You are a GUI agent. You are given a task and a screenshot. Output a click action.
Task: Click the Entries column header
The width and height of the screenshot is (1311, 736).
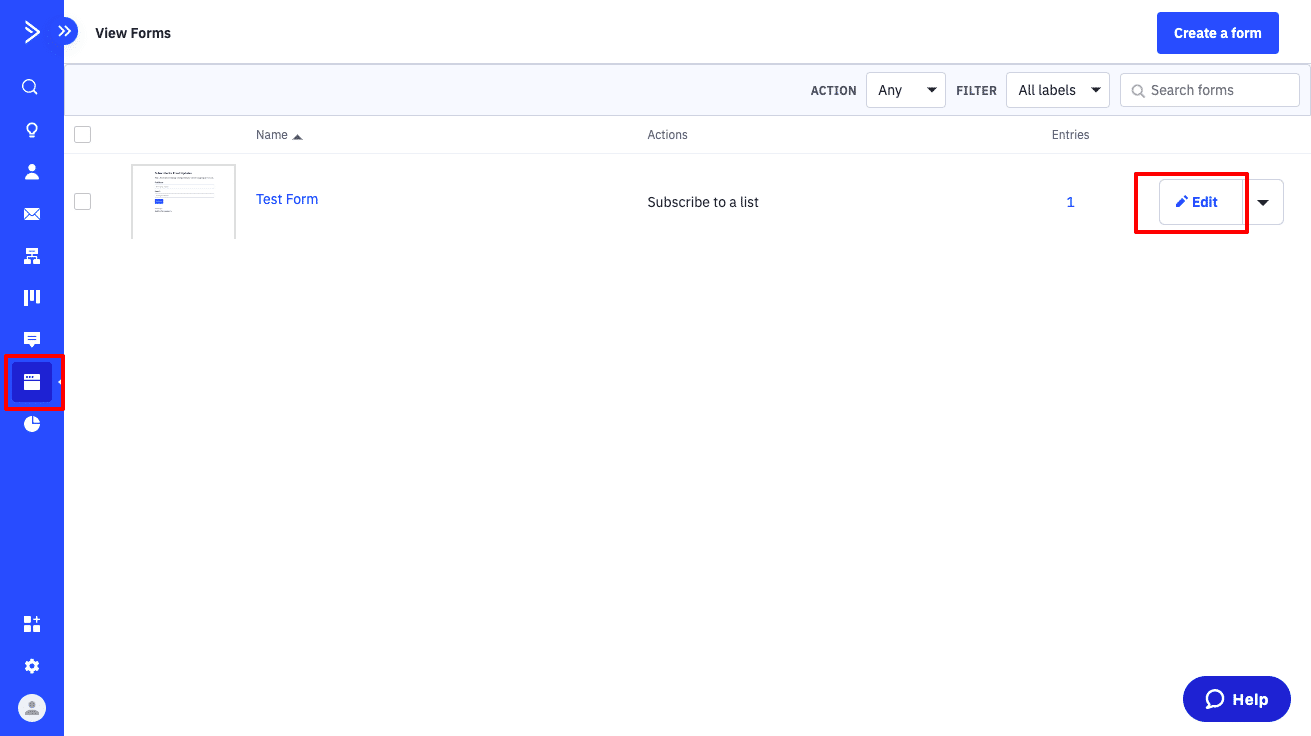coord(1070,135)
